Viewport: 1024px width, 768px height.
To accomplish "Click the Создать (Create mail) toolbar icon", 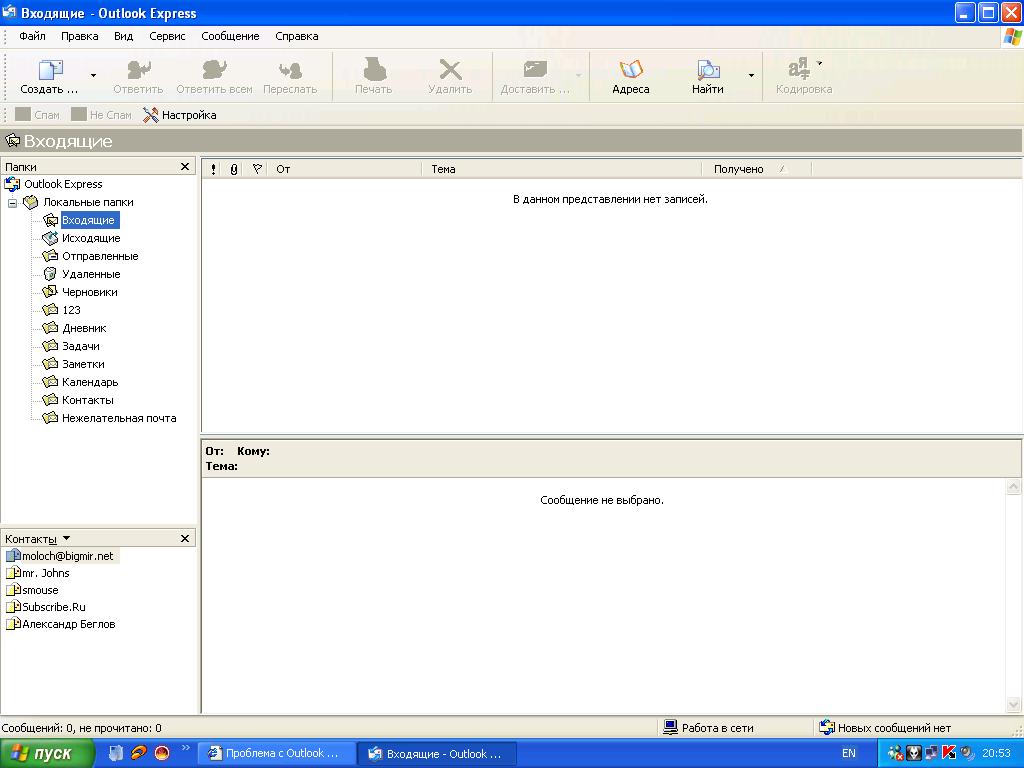I will pos(49,72).
